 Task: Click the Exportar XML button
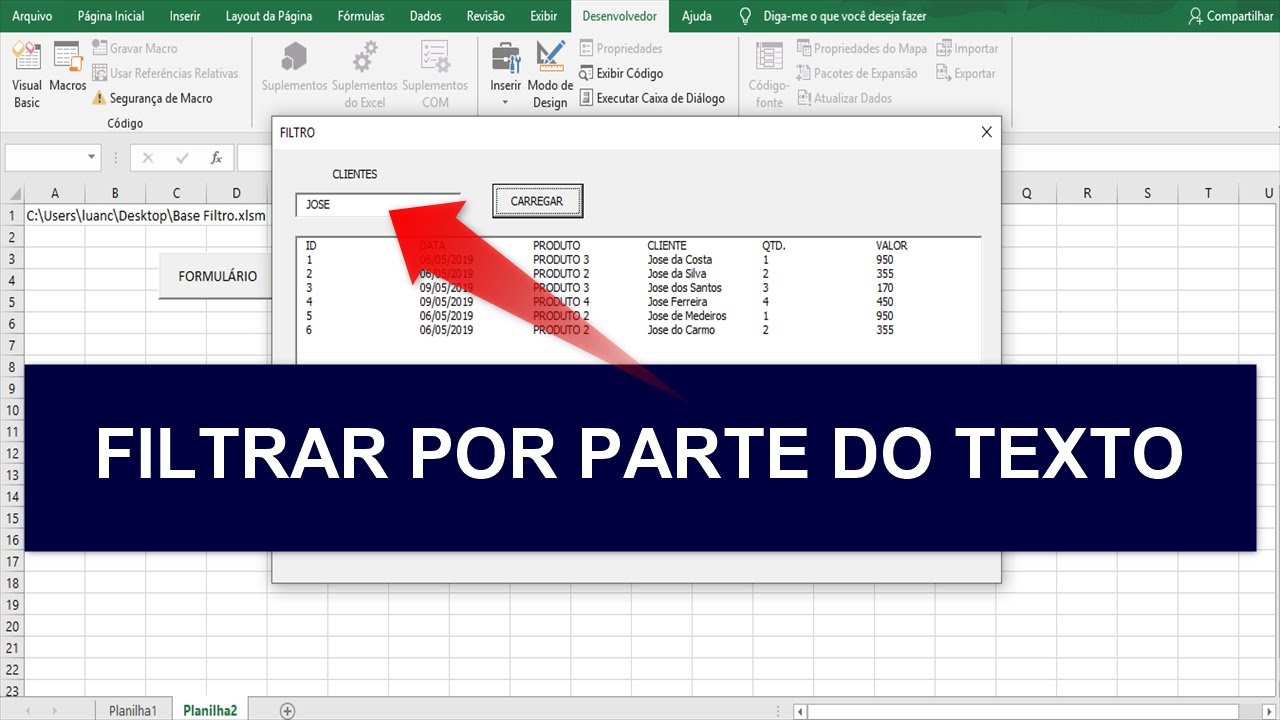[966, 73]
